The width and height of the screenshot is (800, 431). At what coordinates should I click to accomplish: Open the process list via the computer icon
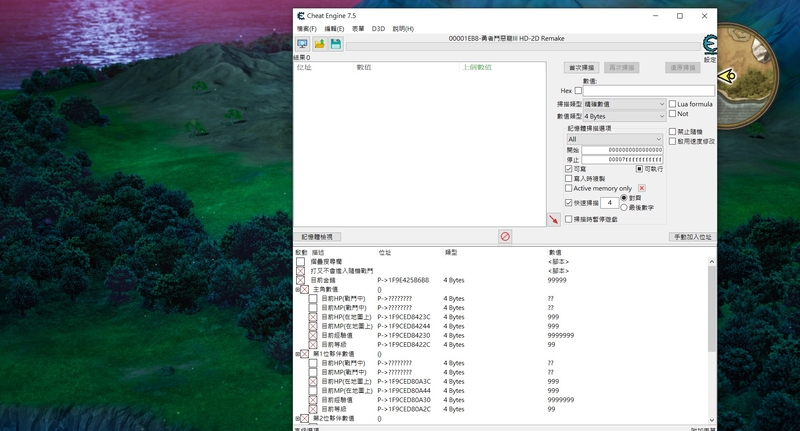tap(302, 44)
